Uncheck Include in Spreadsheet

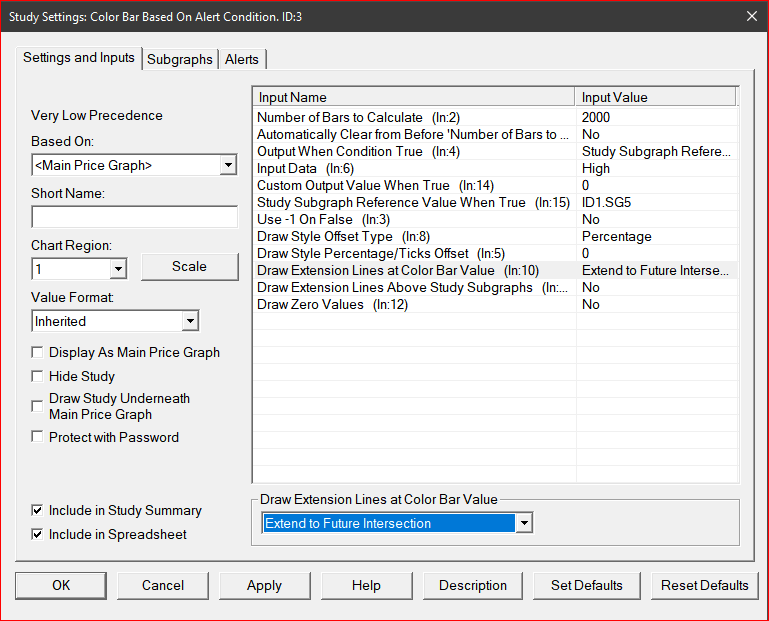coord(38,534)
